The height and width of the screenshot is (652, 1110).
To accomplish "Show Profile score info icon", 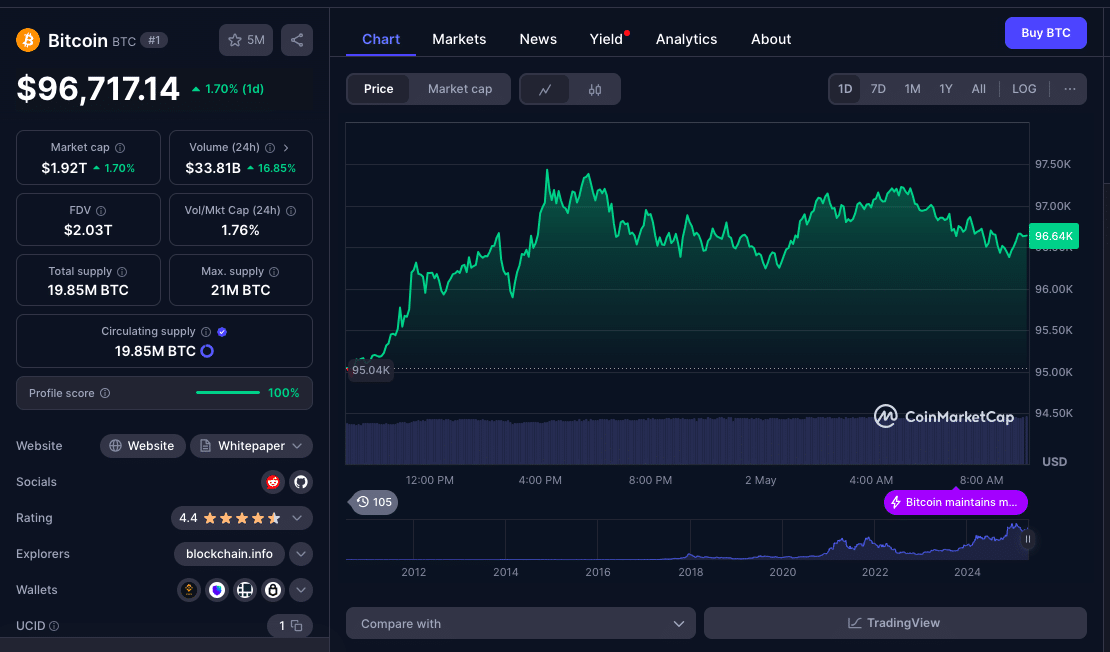I will (x=105, y=393).
